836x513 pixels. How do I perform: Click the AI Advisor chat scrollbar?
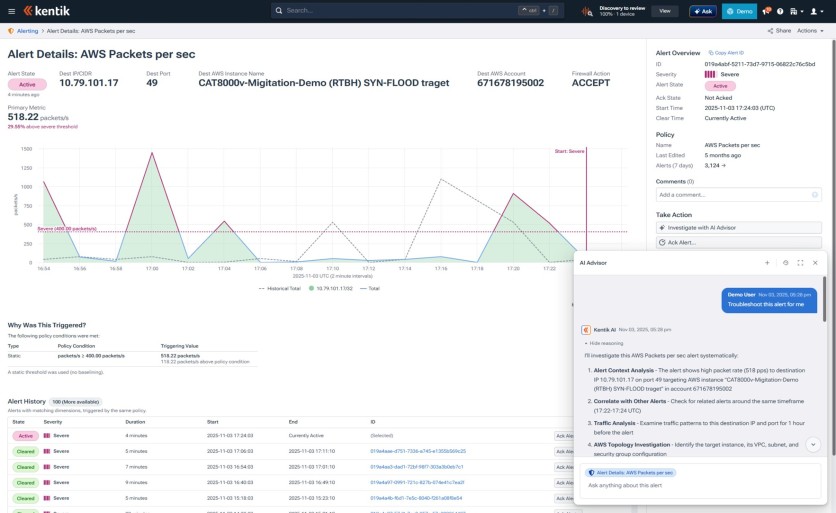pos(824,300)
